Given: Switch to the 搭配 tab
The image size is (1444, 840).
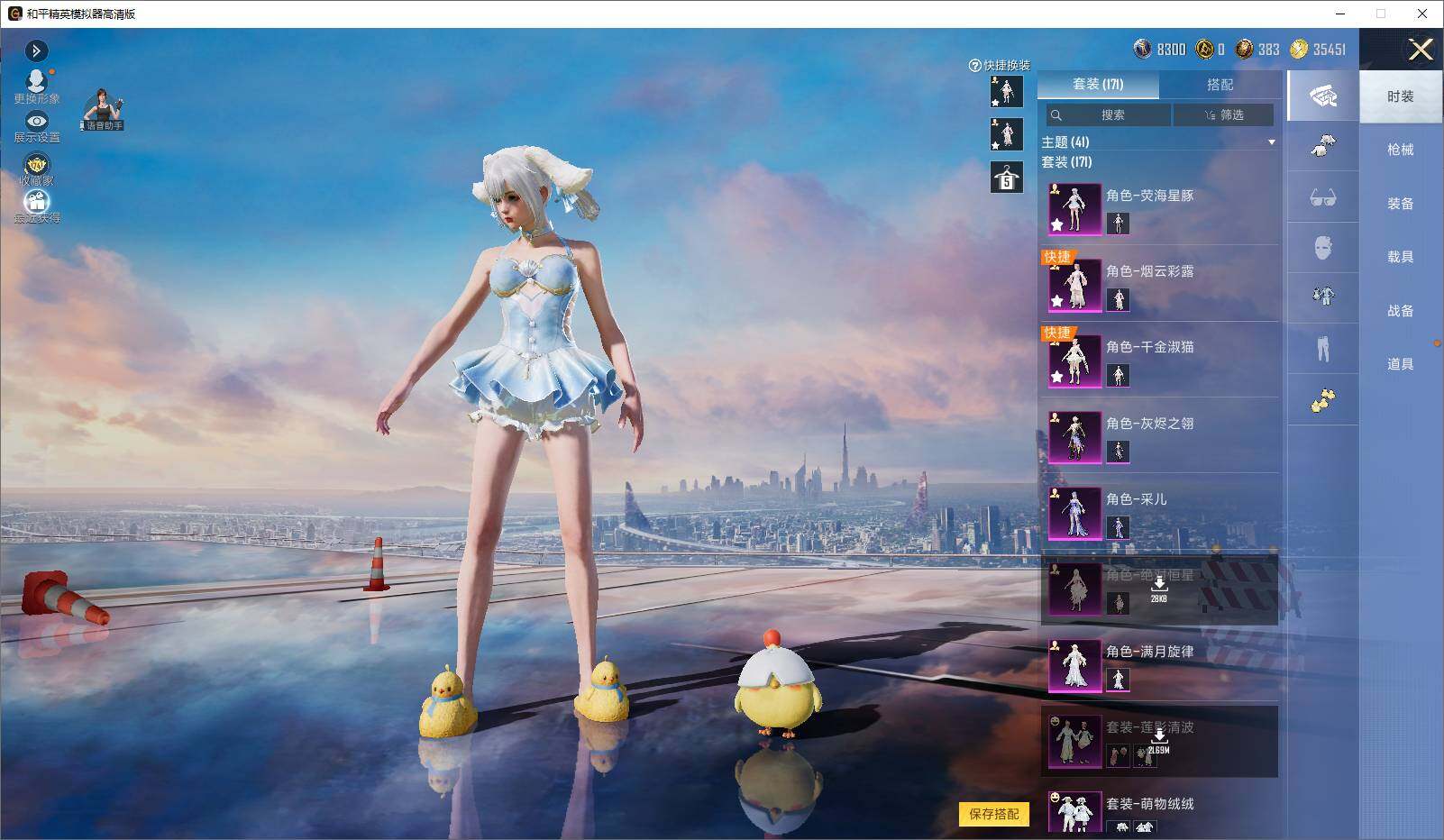Looking at the screenshot, I should 1220,85.
